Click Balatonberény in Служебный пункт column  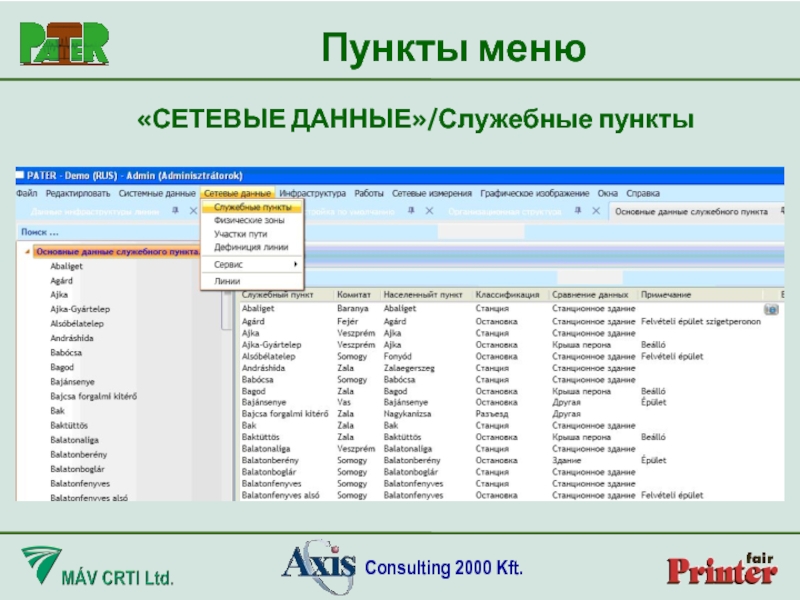click(270, 460)
